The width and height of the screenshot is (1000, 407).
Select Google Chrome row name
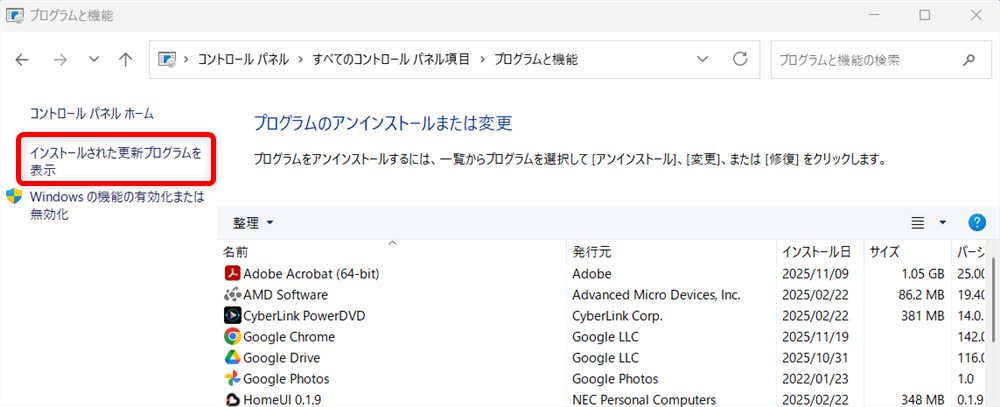[x=289, y=337]
